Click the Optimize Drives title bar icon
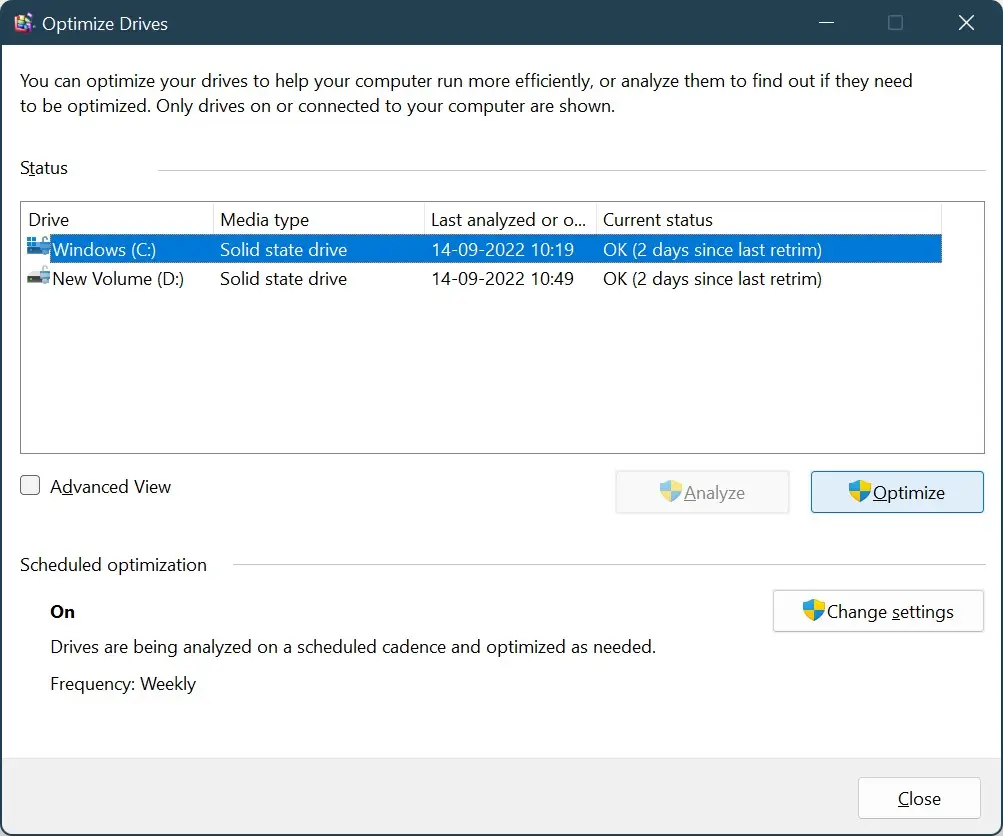 tap(24, 23)
